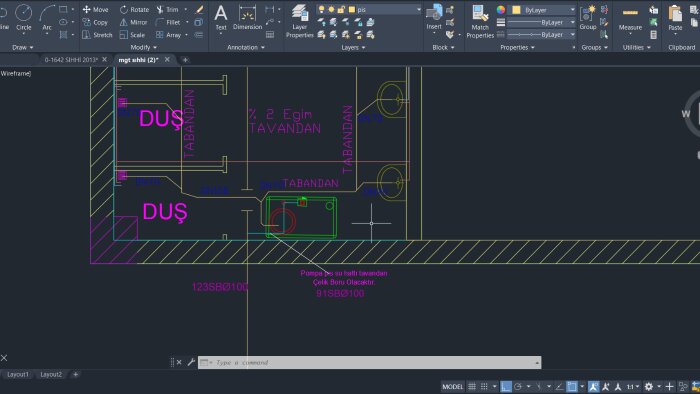The width and height of the screenshot is (700, 394).
Task: Click the Paste clipboard button
Action: click(x=675, y=18)
